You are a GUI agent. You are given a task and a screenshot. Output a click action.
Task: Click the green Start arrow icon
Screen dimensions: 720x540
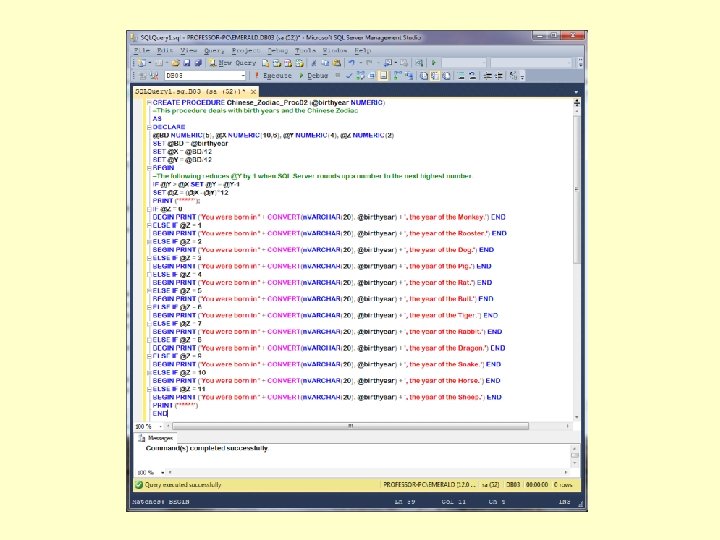tap(433, 62)
